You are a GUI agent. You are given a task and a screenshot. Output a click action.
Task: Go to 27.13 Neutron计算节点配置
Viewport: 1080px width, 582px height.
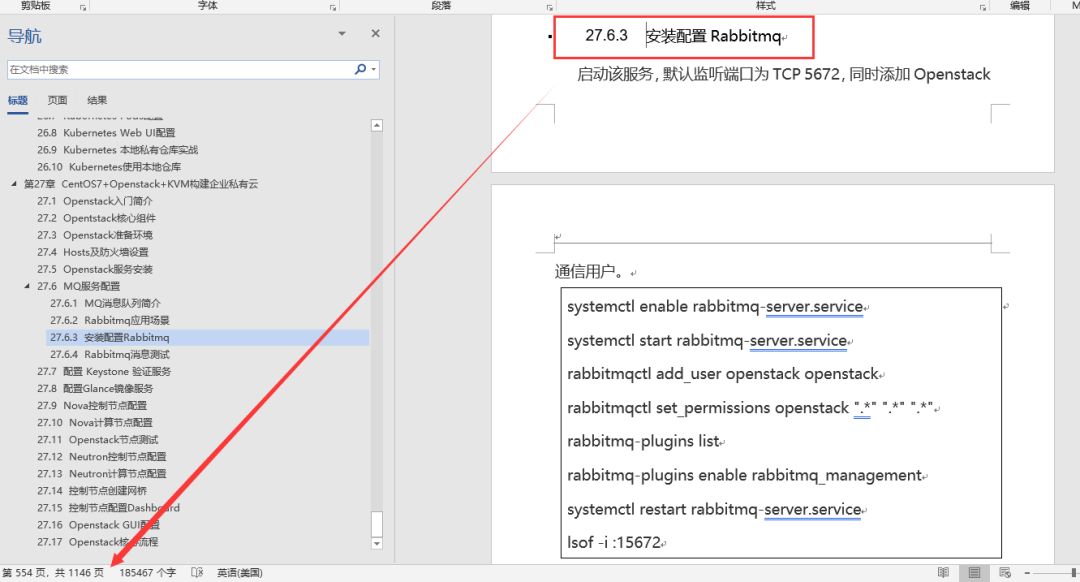[x=101, y=474]
